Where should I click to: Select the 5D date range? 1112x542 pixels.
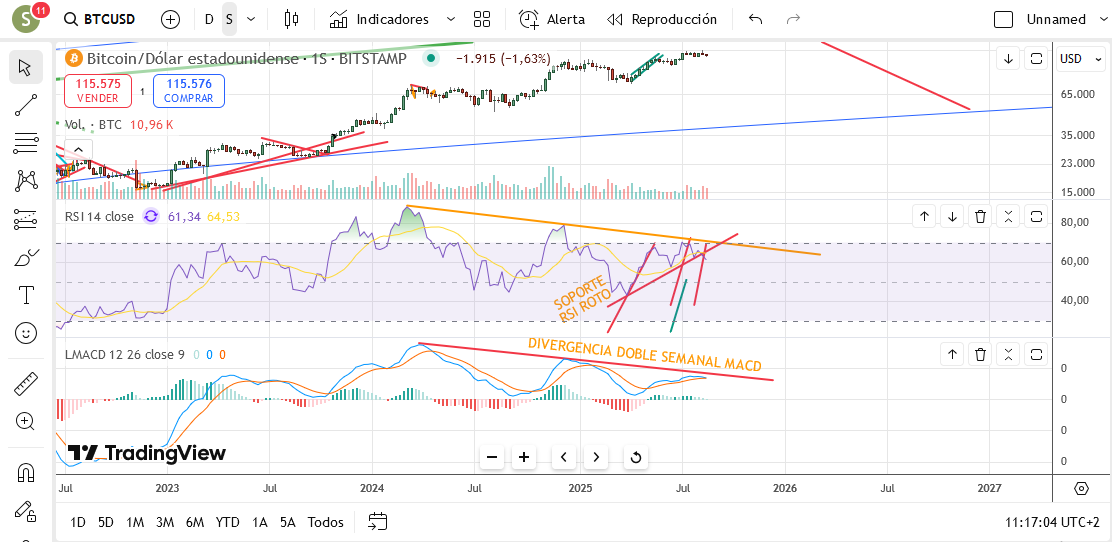pos(106,523)
